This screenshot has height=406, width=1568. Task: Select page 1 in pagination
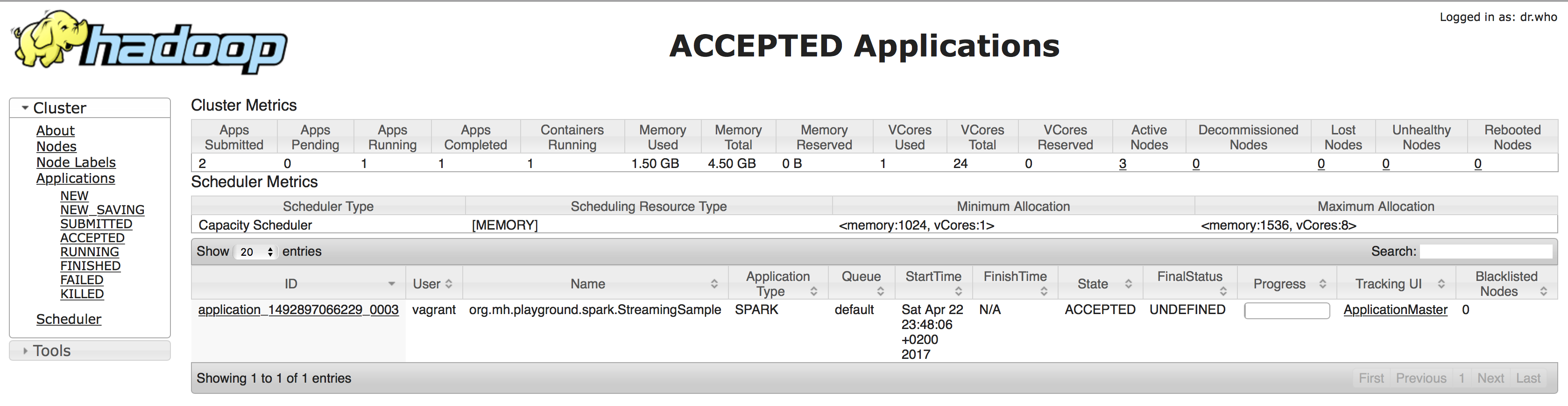(x=1462, y=378)
